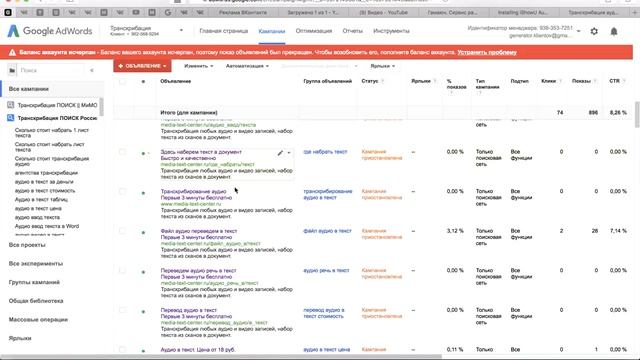Tick checkbox for 'Перевод аудио в текст' ad
Screen dimensions: 640x360
click(x=122, y=310)
